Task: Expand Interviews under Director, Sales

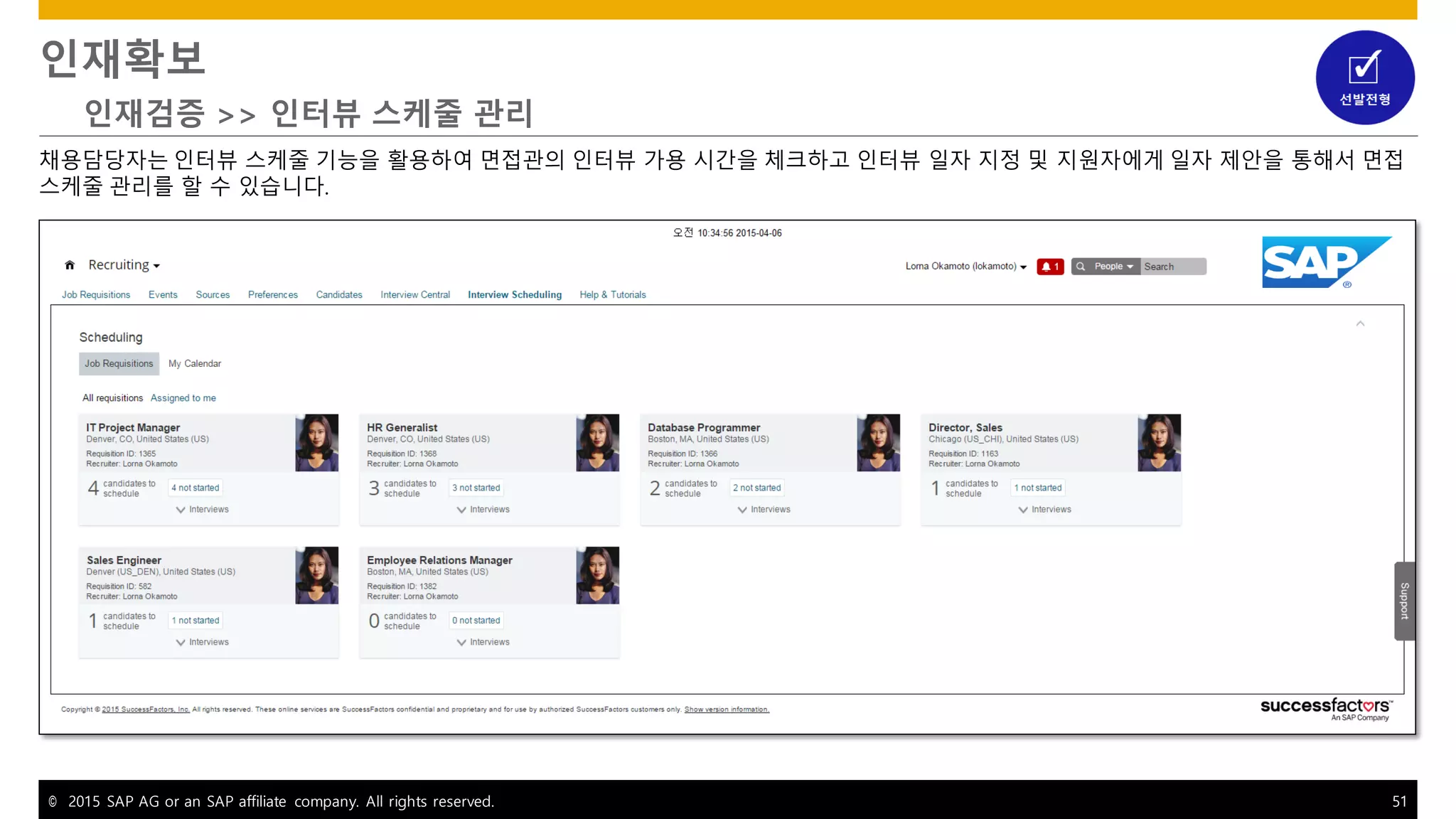Action: point(1045,510)
